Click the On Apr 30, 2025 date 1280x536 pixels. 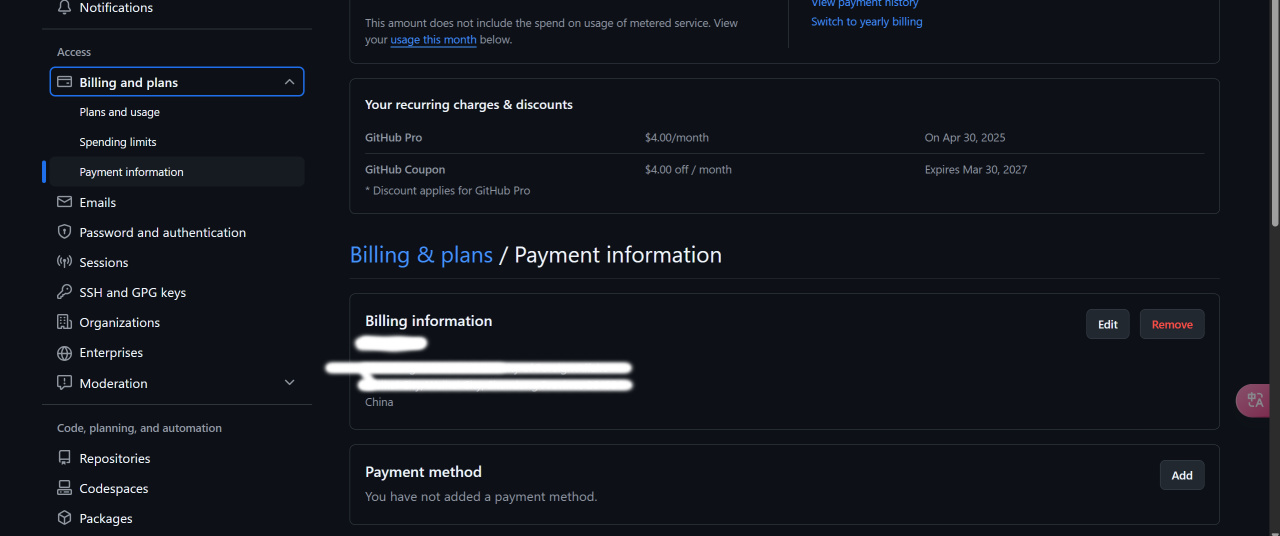pos(965,138)
